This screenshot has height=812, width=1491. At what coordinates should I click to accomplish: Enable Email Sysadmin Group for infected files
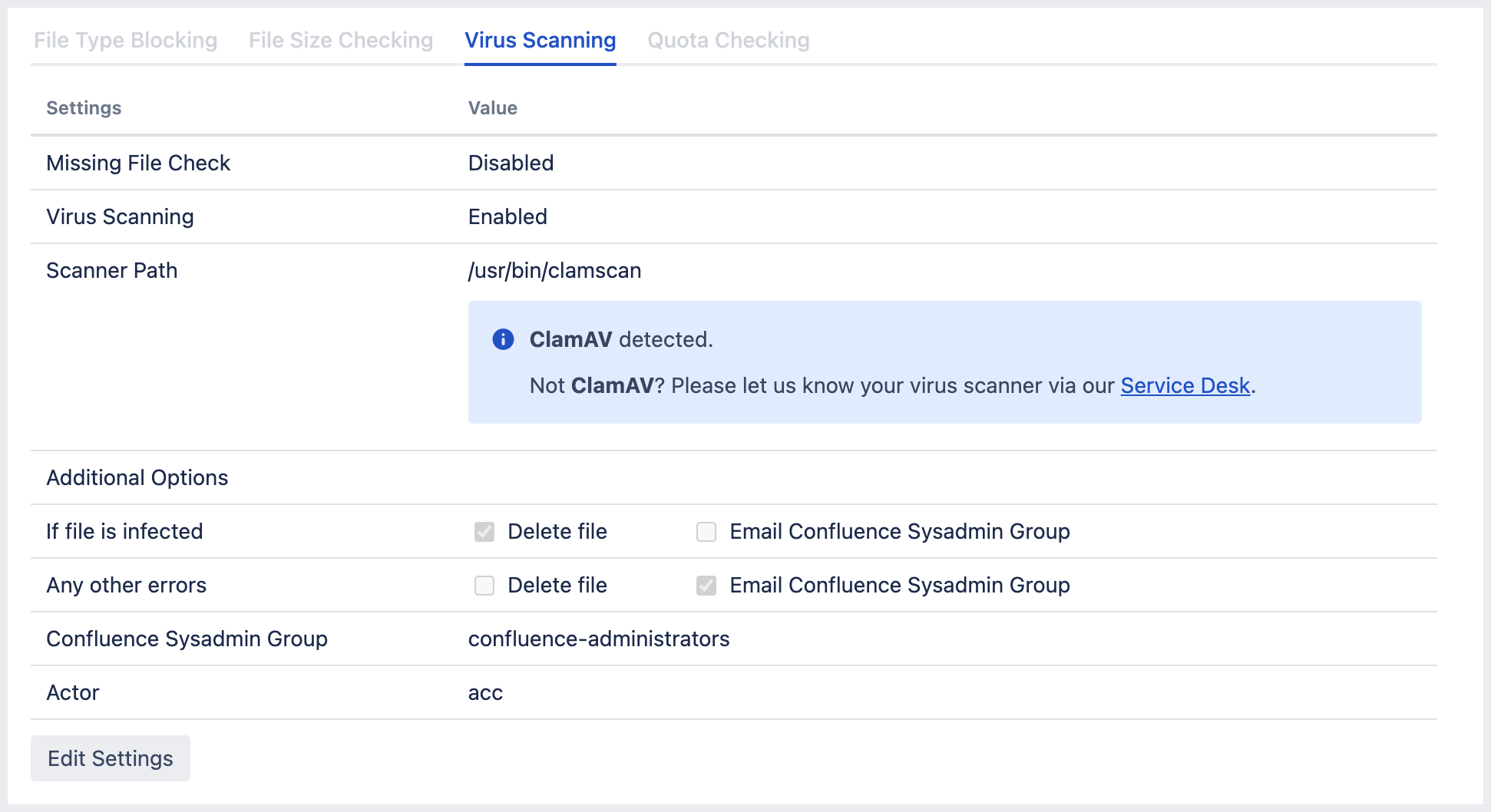(x=706, y=531)
